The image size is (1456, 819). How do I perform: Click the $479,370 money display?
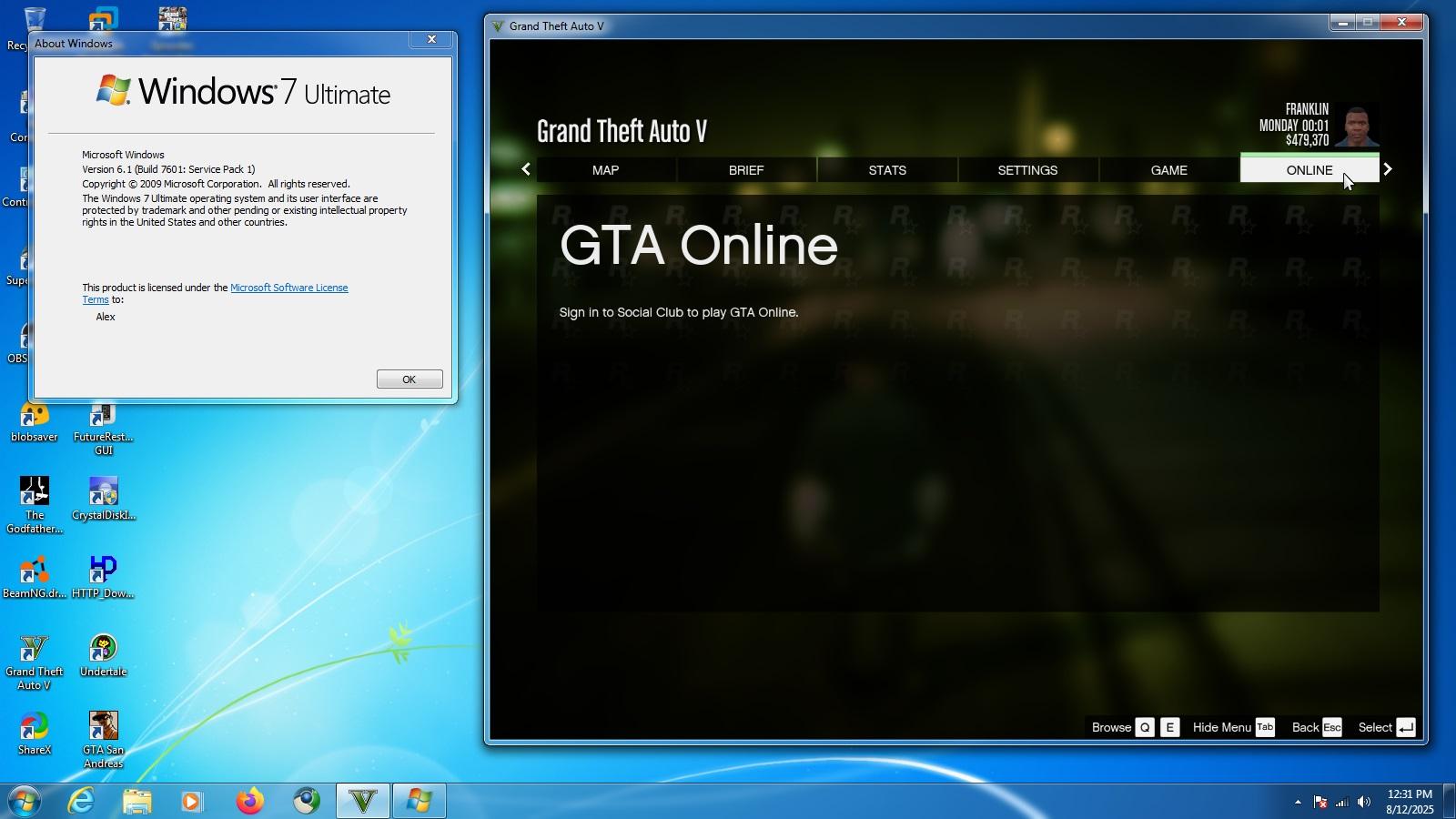[1307, 140]
